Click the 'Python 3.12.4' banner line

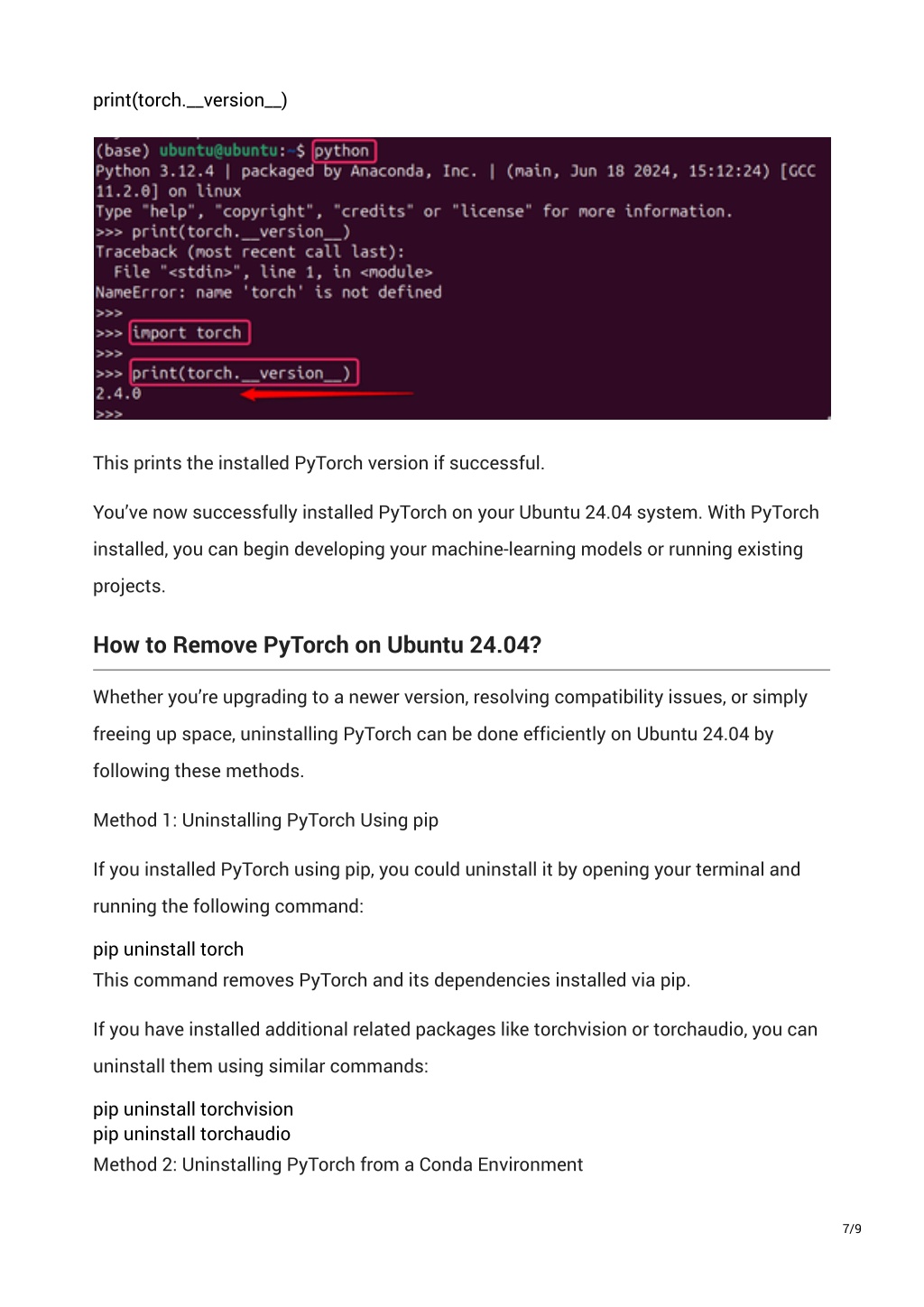click(x=456, y=171)
